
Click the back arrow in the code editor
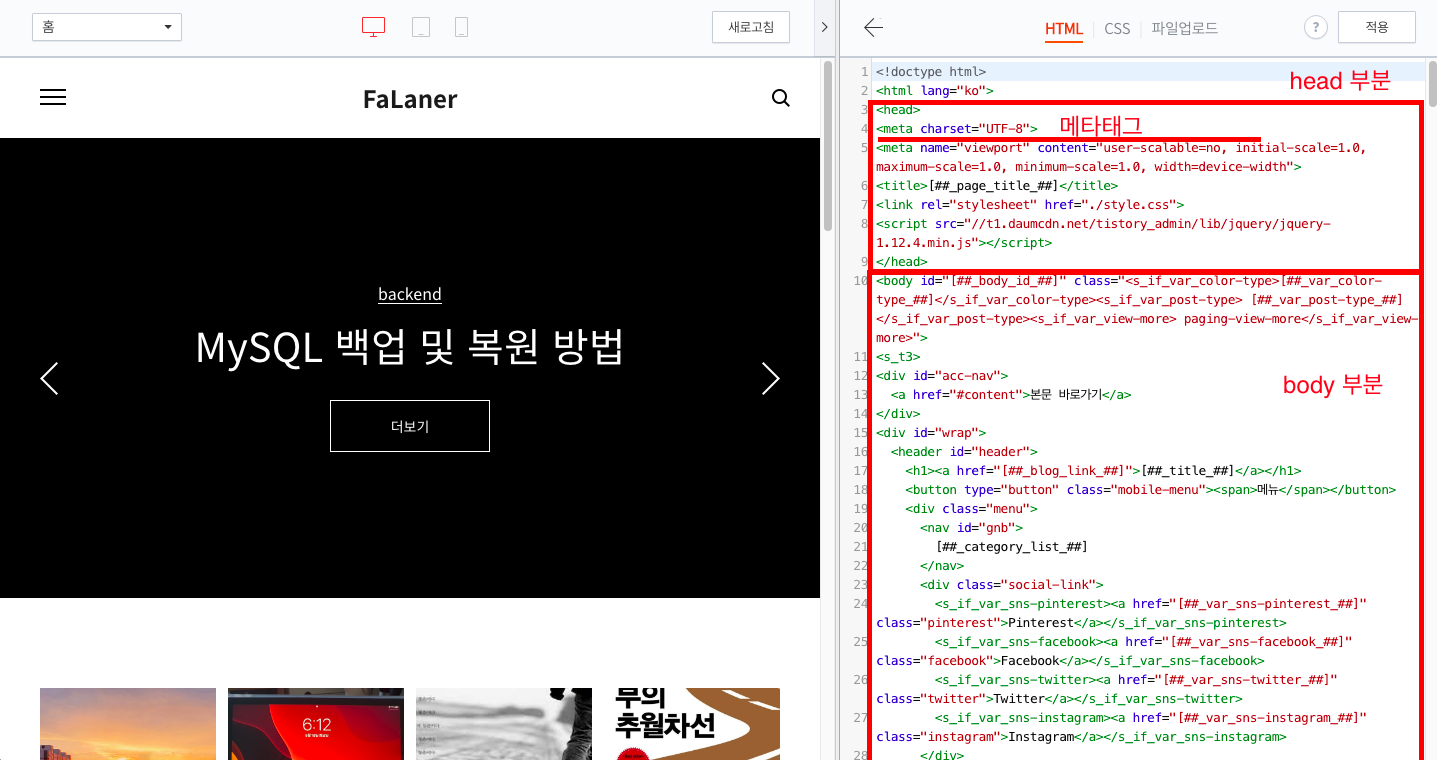pyautogui.click(x=872, y=28)
